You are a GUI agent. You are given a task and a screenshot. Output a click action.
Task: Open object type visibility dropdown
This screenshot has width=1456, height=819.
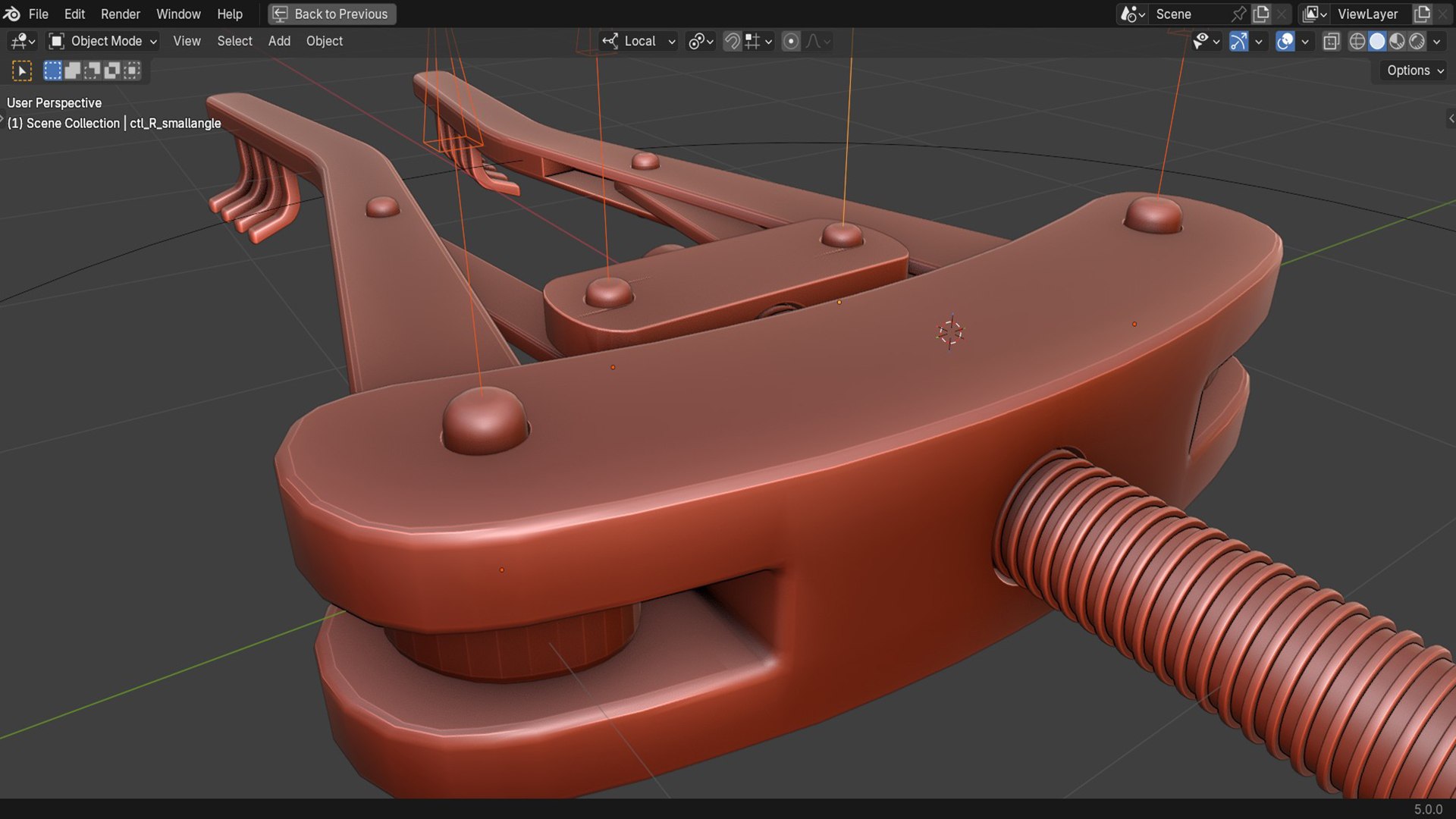click(1205, 41)
